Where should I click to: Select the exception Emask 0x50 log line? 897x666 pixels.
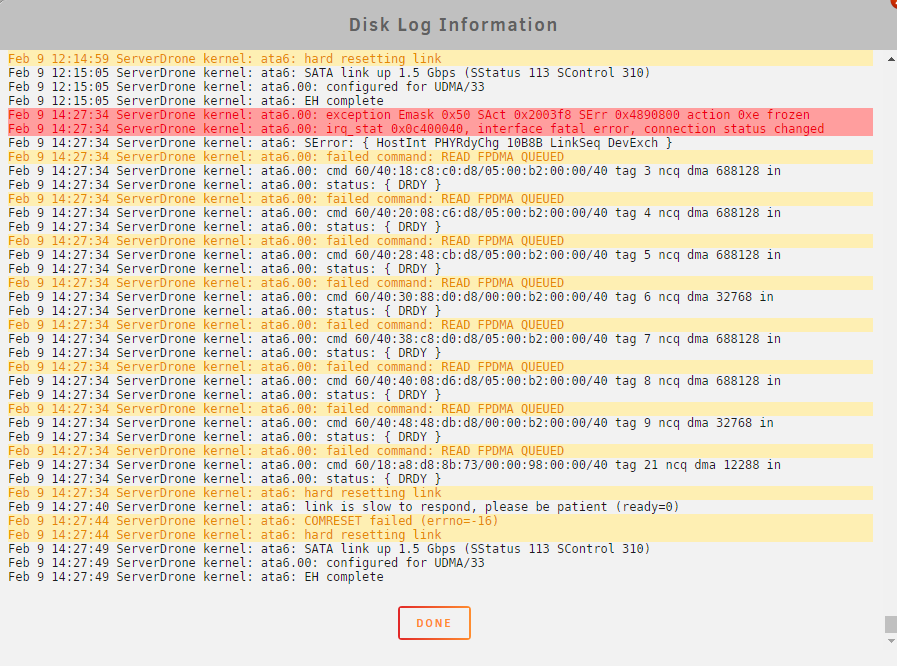pyautogui.click(x=440, y=115)
